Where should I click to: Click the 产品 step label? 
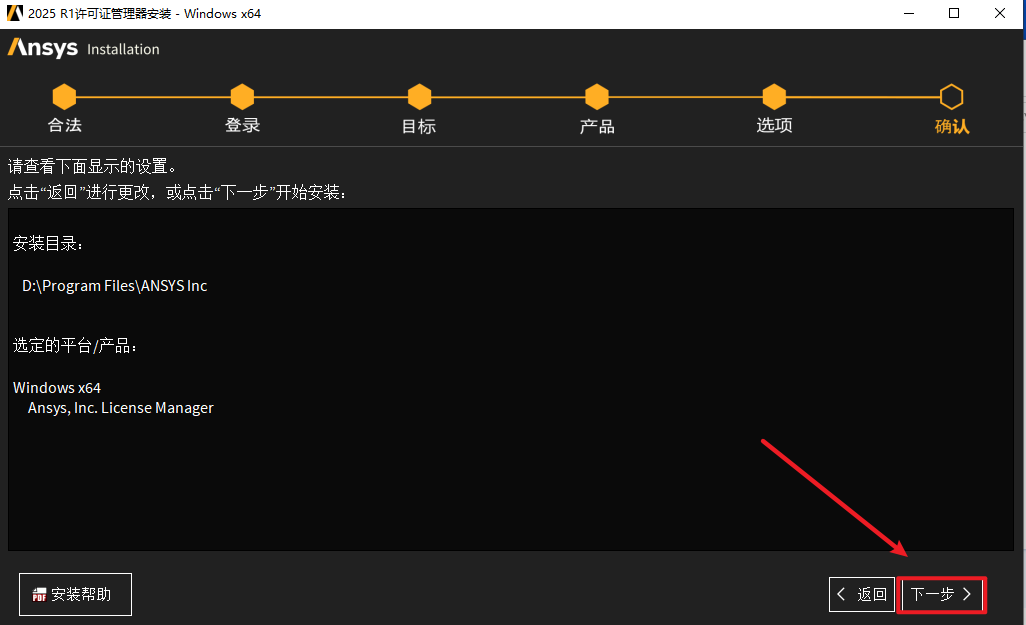coord(597,126)
